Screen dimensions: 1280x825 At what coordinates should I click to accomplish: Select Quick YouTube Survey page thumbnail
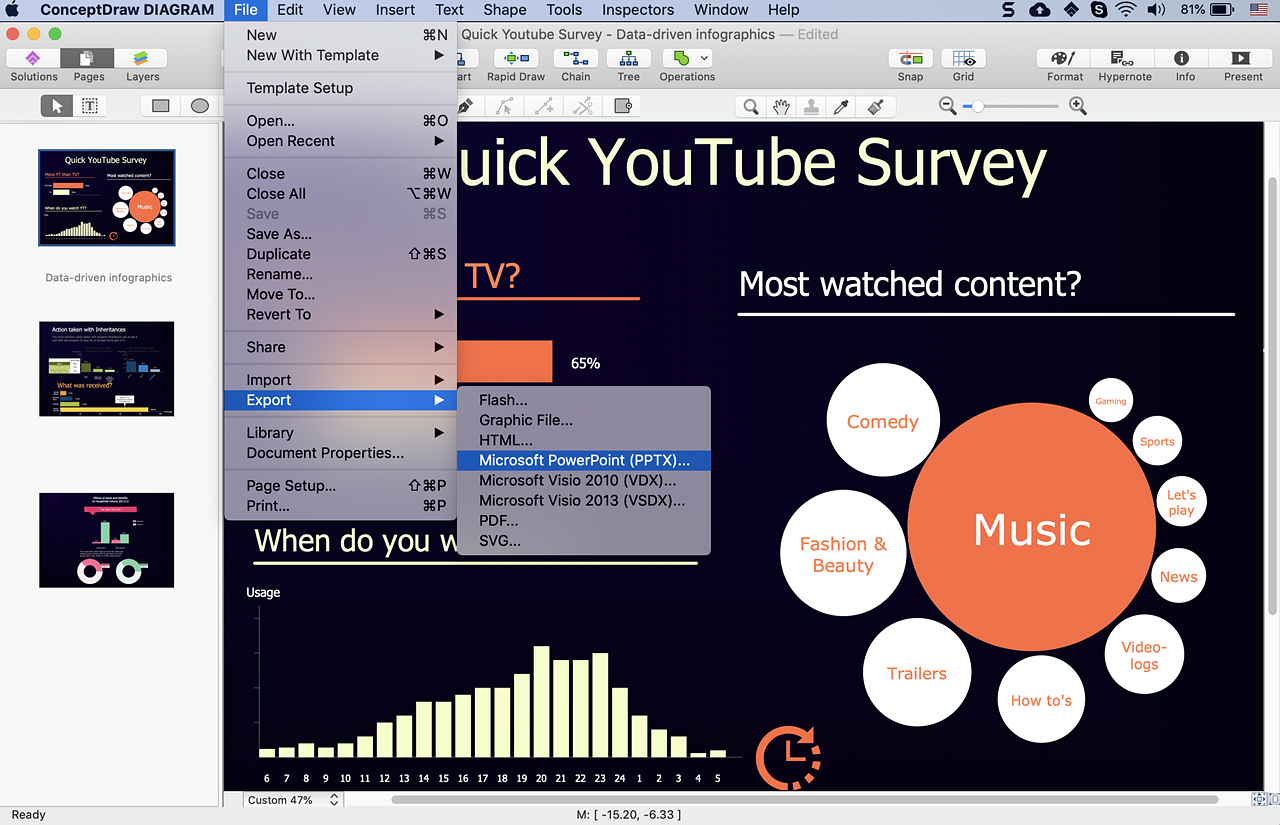[x=107, y=198]
